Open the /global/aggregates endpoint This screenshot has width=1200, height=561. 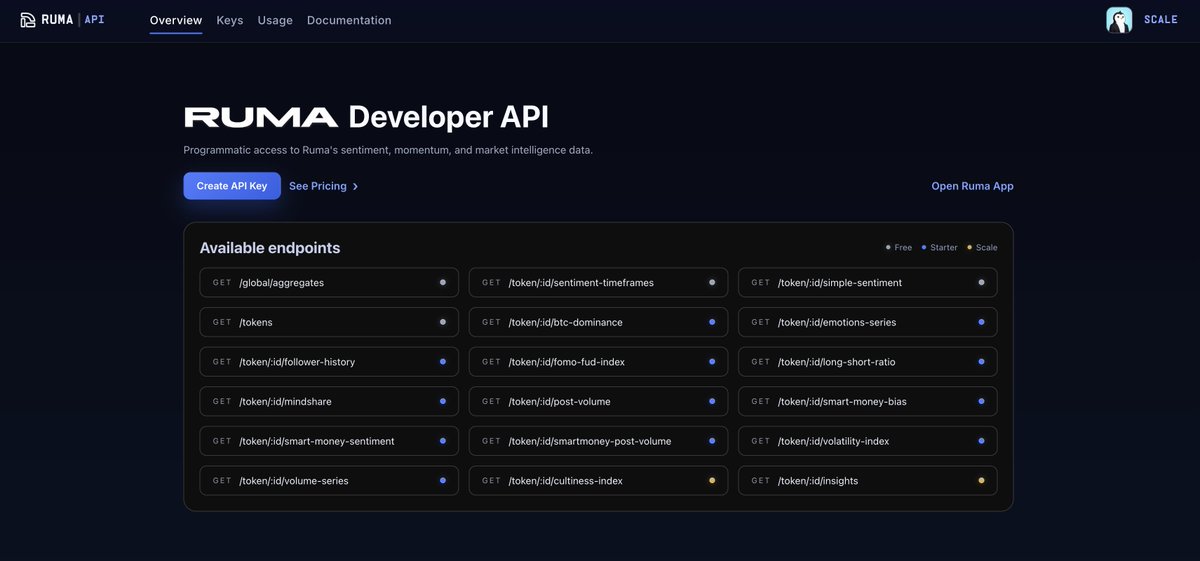pos(329,283)
